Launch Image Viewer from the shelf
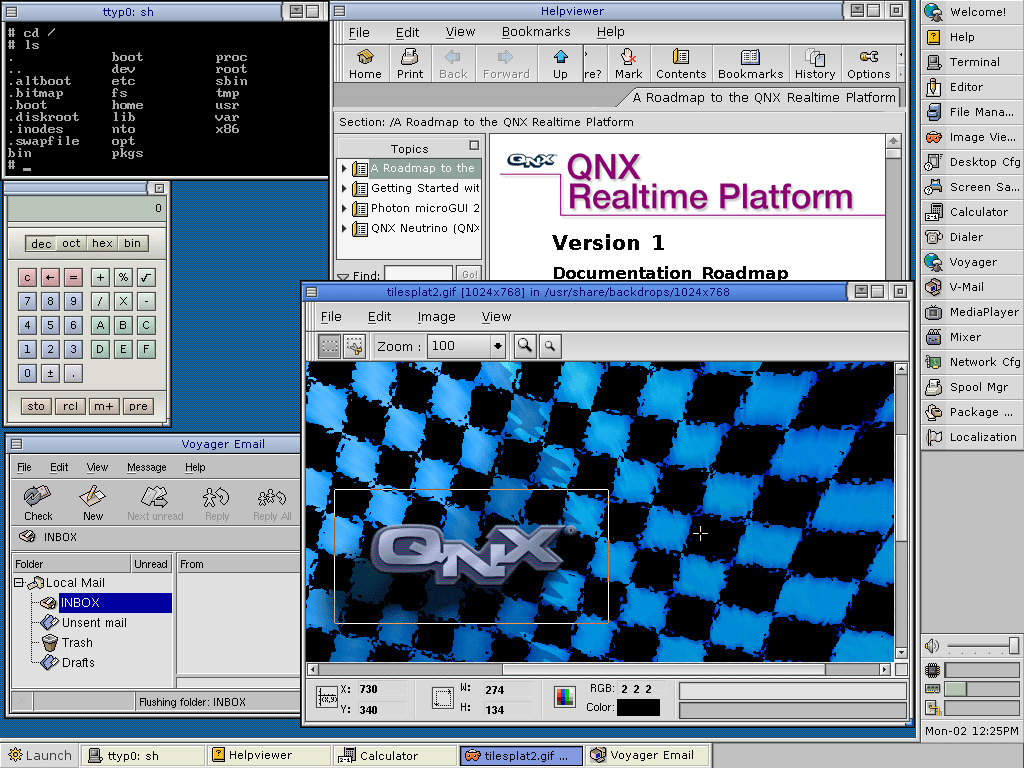1024x768 pixels. click(972, 137)
